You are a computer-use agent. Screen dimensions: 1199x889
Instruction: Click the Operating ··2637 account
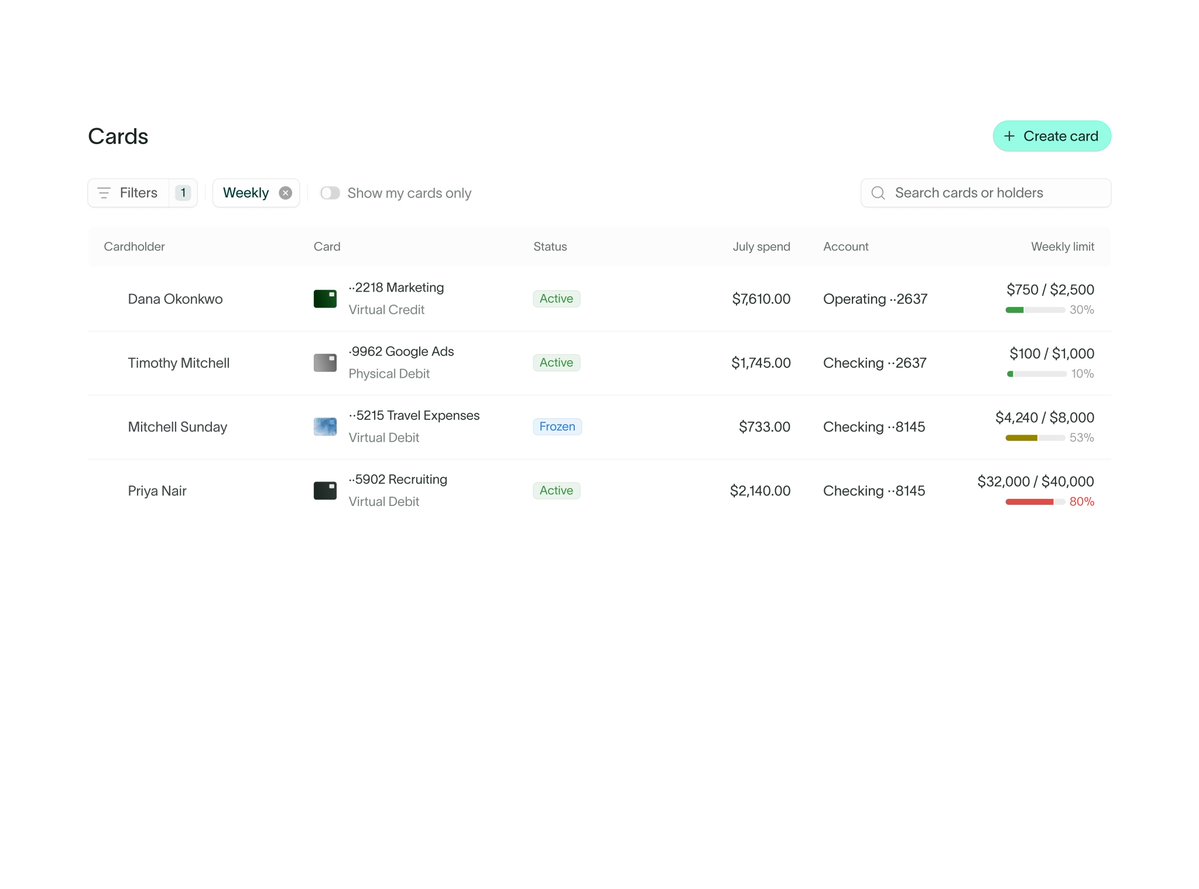(x=875, y=299)
